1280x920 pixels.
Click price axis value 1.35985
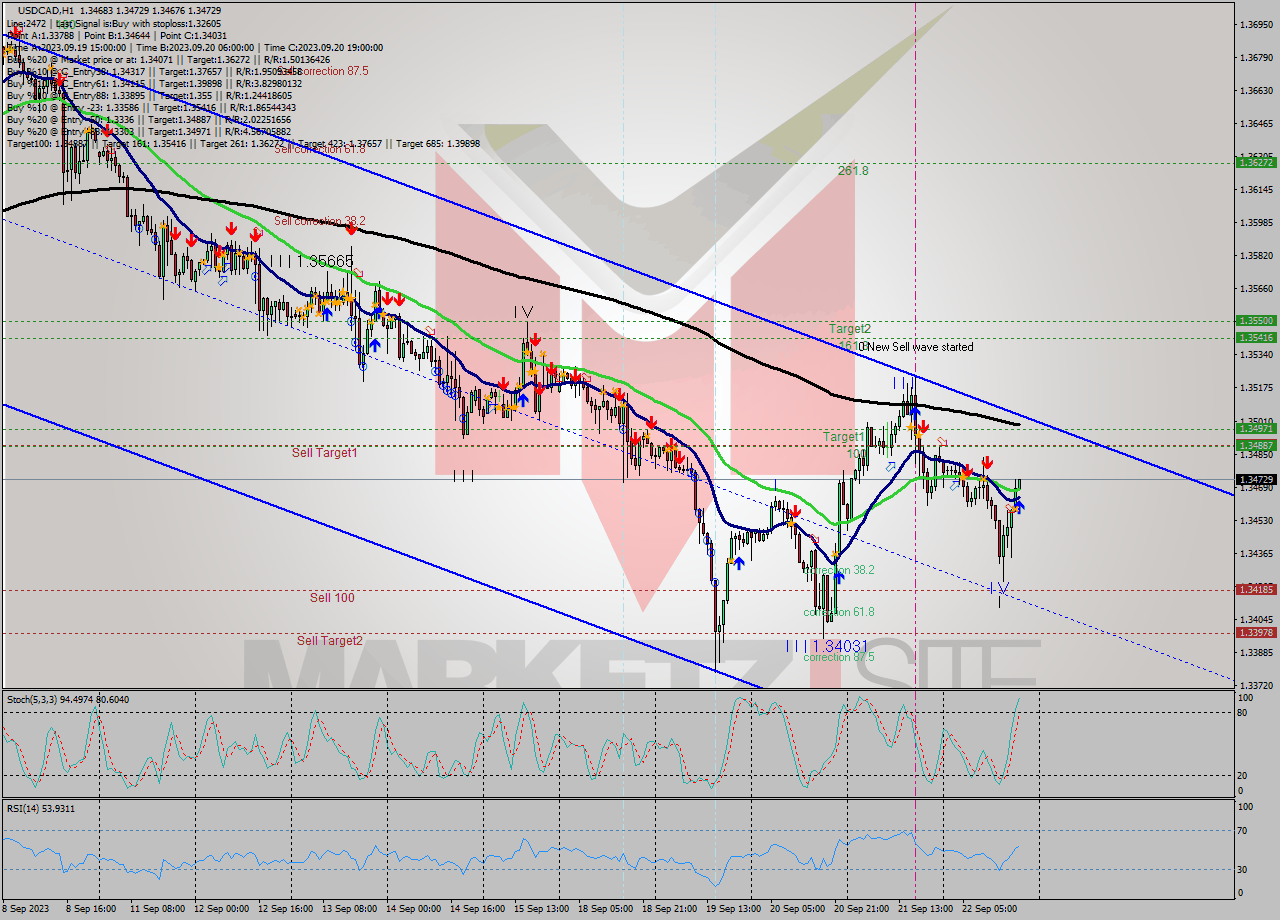1257,222
